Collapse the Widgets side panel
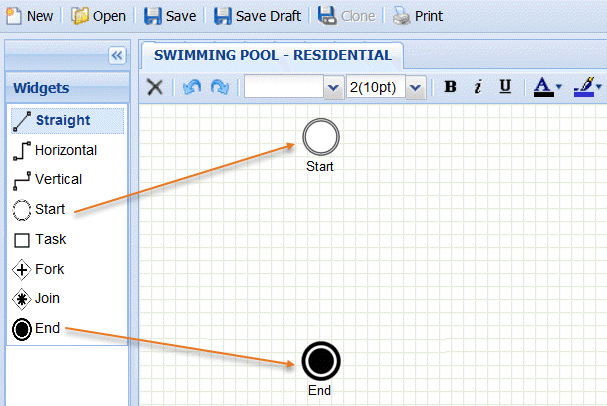Viewport: 607px width, 406px height. click(x=116, y=56)
